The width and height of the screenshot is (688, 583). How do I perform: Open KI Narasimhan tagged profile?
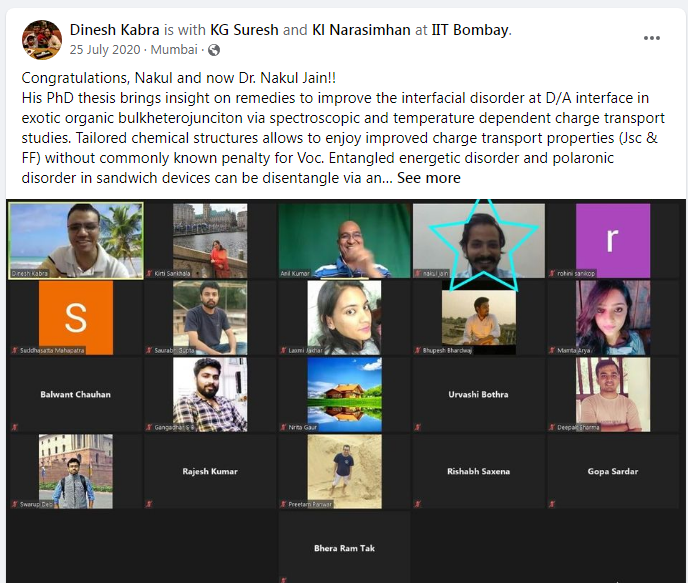click(361, 30)
